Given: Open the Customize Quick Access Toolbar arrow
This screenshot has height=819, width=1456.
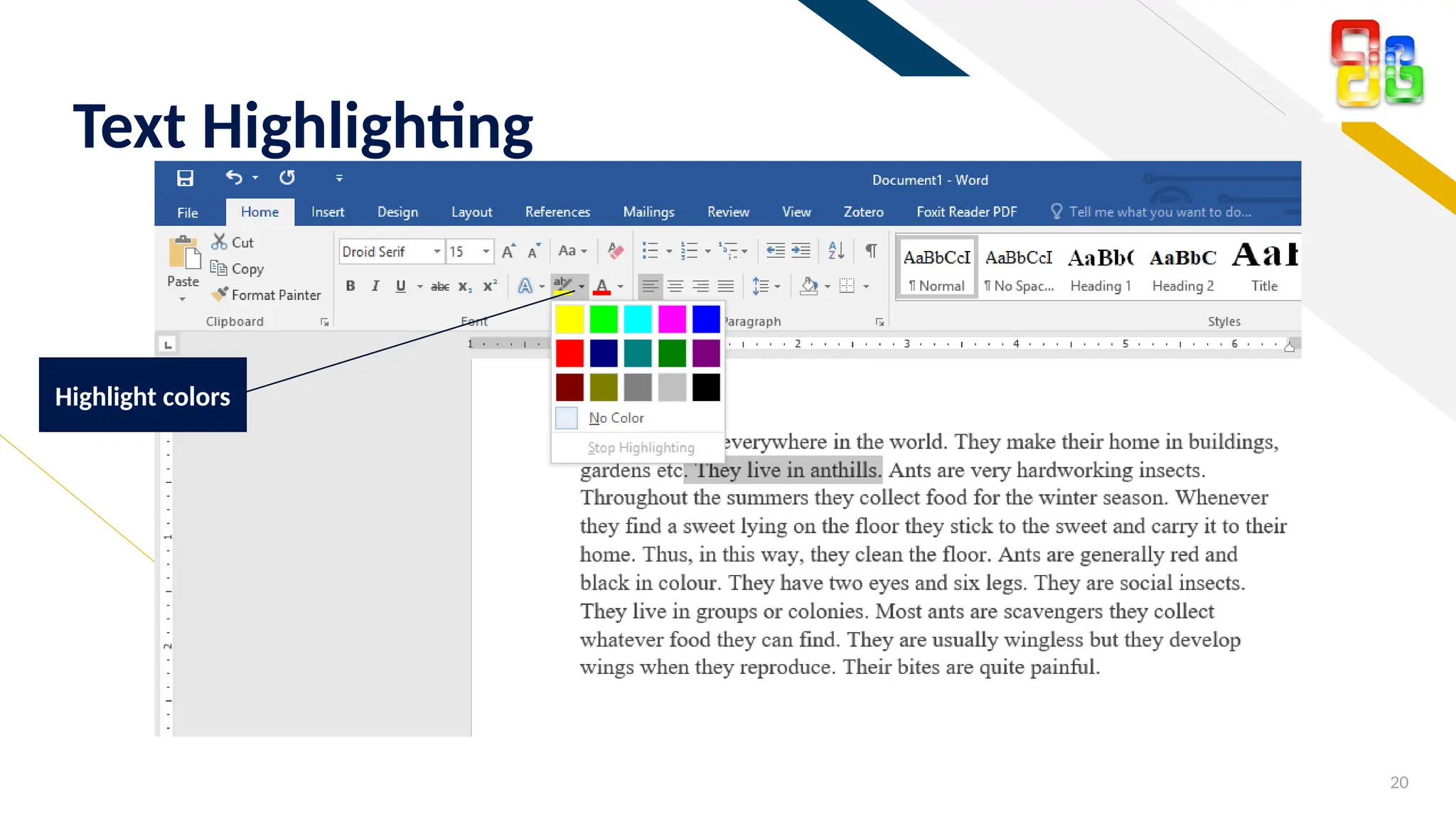Looking at the screenshot, I should (339, 178).
